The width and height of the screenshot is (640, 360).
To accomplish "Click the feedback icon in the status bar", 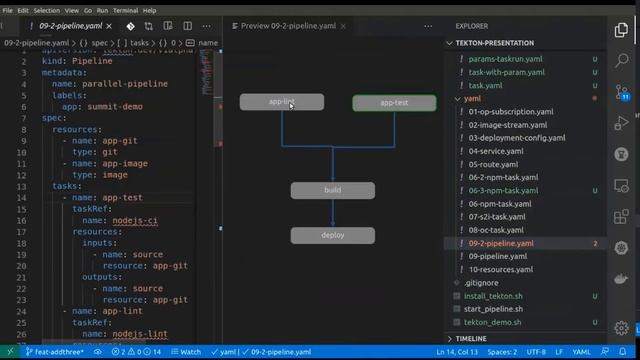I will click(605, 351).
